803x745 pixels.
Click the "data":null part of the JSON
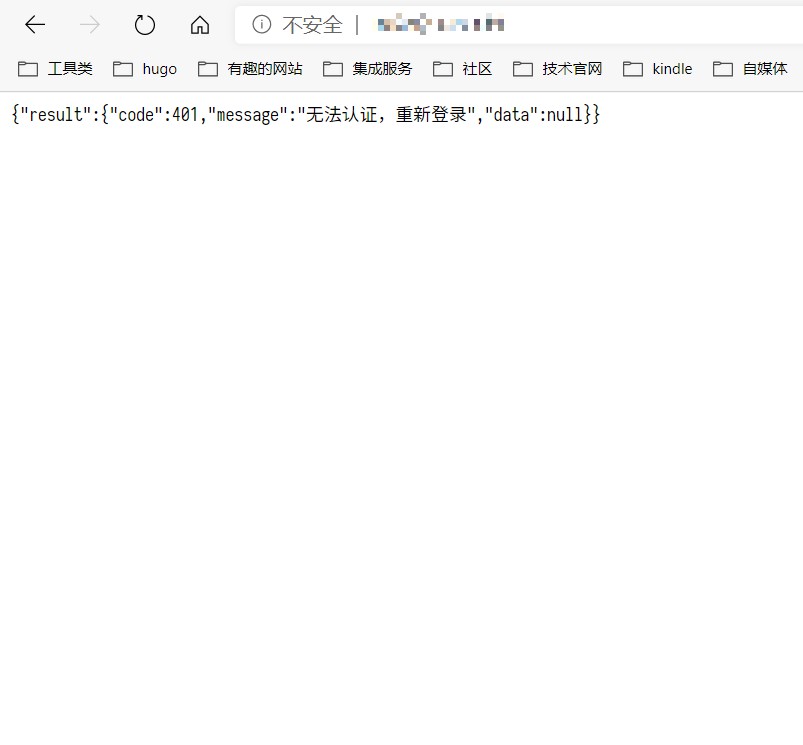(x=533, y=115)
